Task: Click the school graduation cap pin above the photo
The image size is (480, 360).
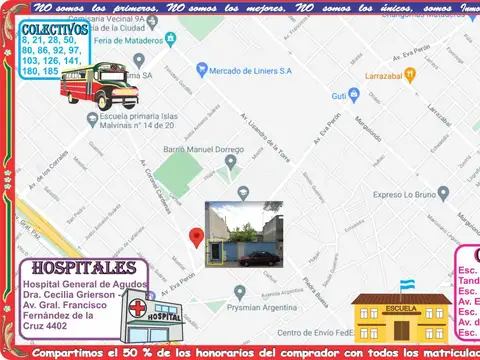Action: pos(243,193)
